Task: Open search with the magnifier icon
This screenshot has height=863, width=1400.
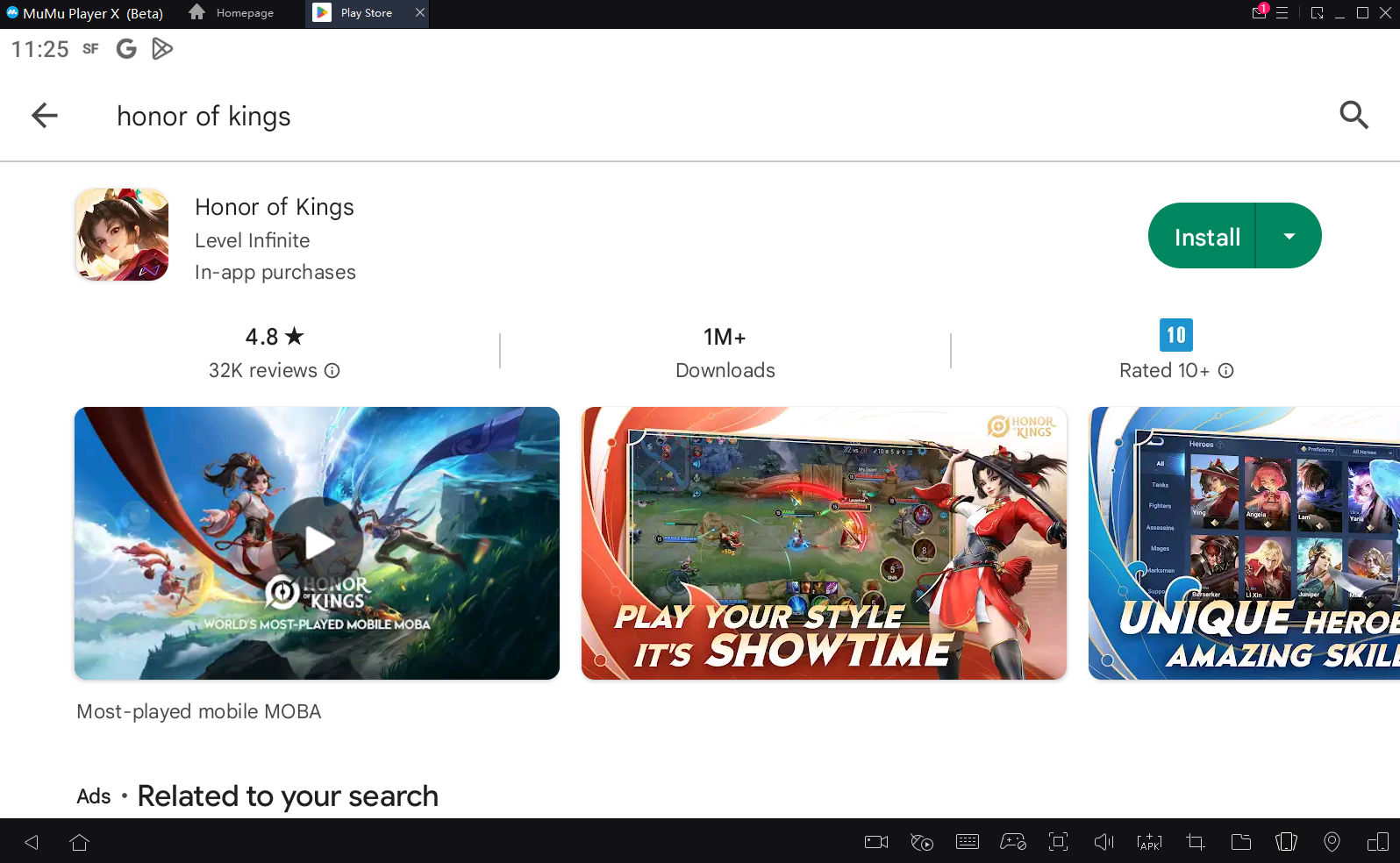Action: click(x=1354, y=115)
